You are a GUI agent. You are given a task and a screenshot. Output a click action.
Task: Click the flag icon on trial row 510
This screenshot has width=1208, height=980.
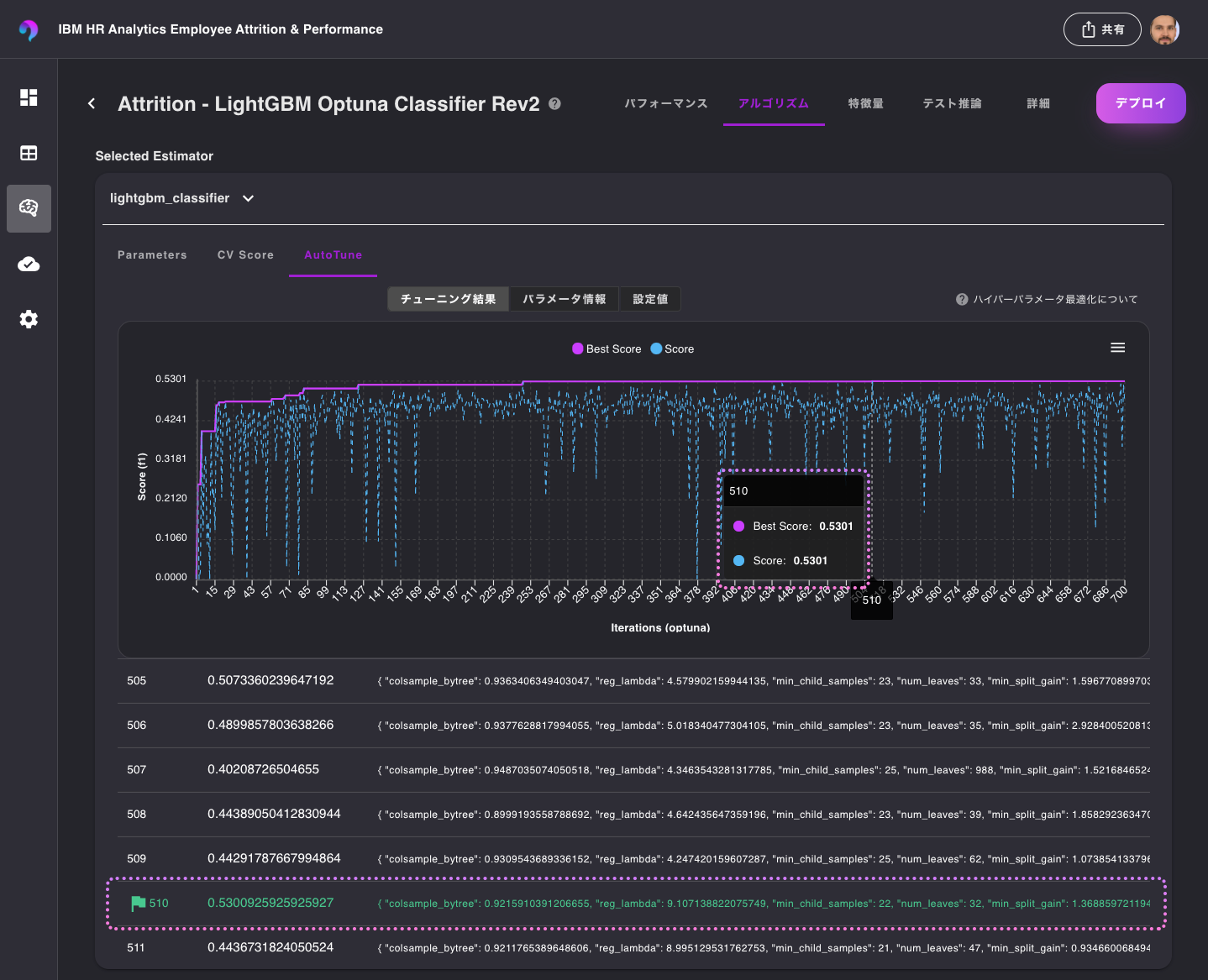click(137, 903)
